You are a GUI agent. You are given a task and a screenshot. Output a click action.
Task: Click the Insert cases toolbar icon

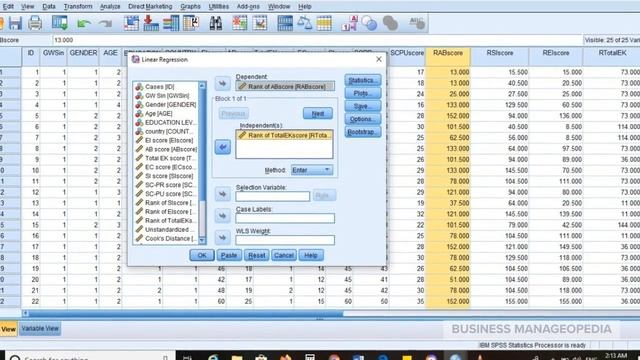click(240, 23)
